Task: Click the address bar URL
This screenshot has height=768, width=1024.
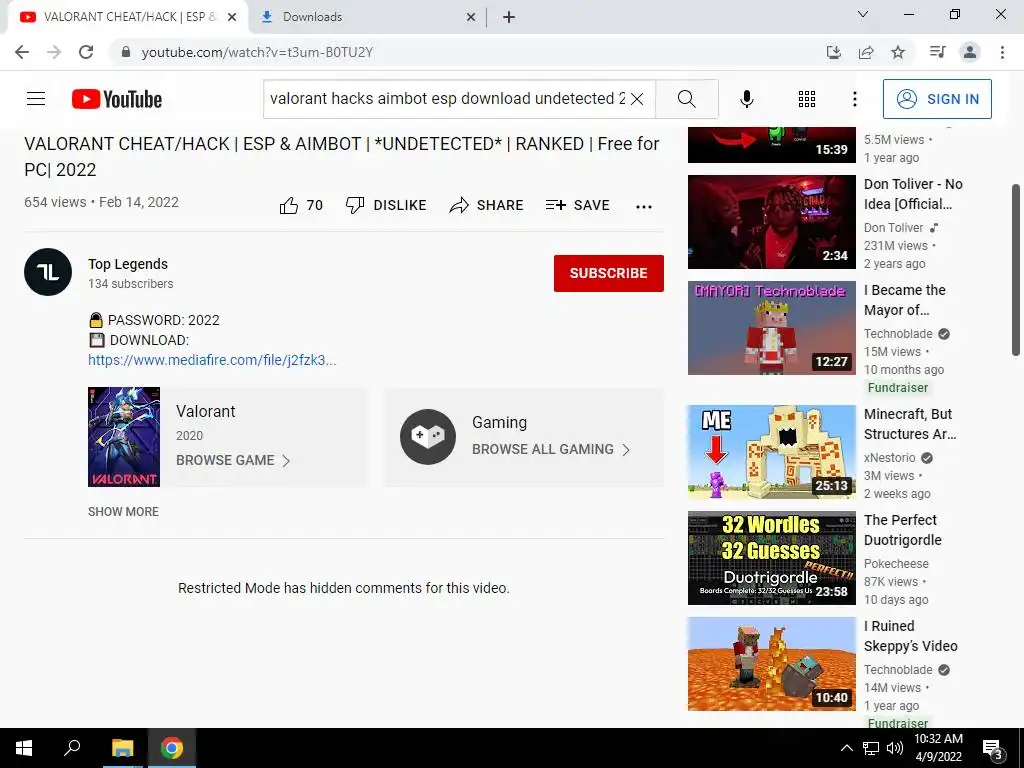Action: 257,52
